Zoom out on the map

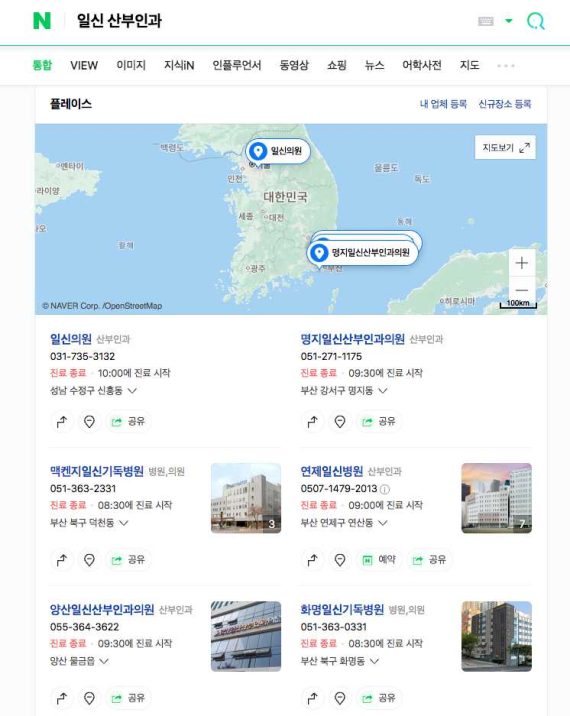pyautogui.click(x=522, y=290)
